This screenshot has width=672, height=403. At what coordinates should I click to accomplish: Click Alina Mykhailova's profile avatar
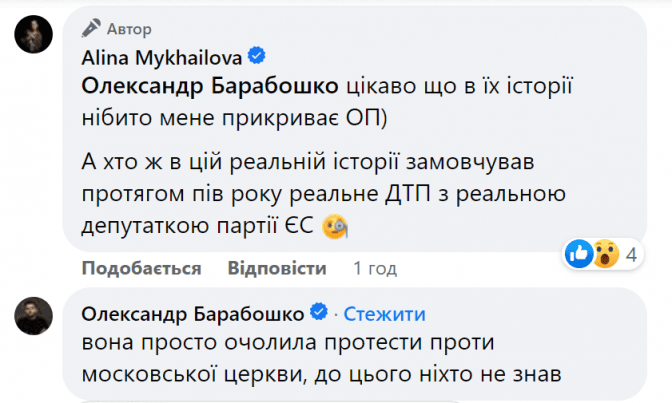32,37
